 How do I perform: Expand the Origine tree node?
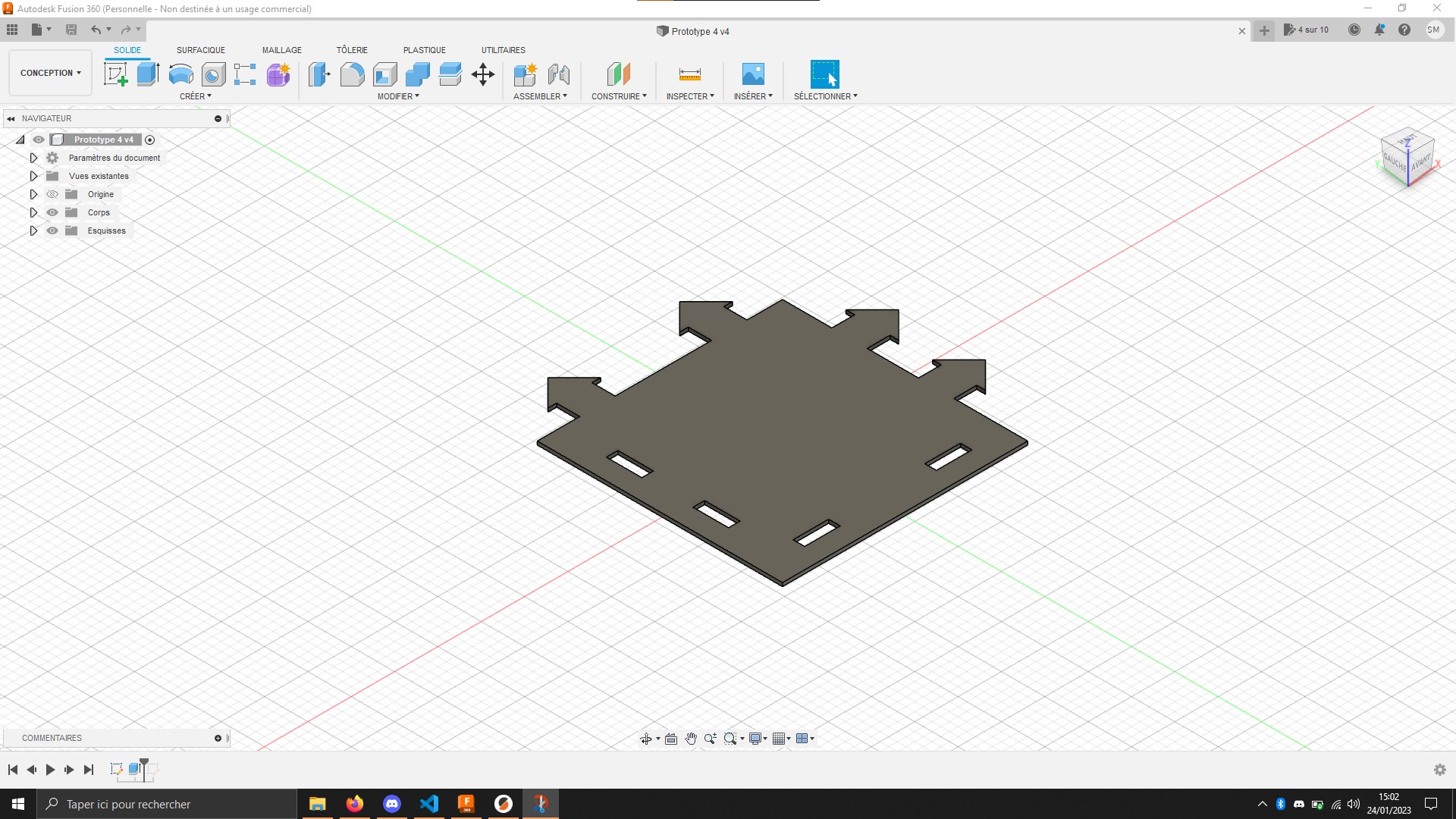click(33, 194)
